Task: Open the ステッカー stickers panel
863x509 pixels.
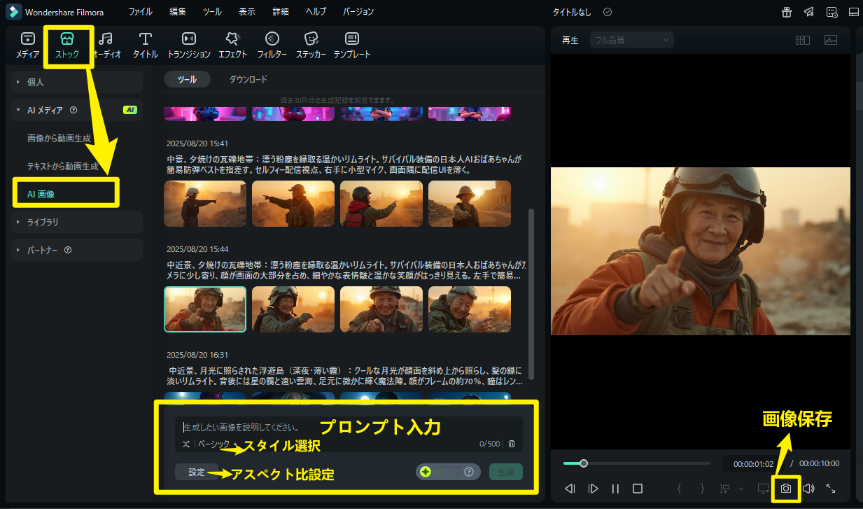Action: 311,45
